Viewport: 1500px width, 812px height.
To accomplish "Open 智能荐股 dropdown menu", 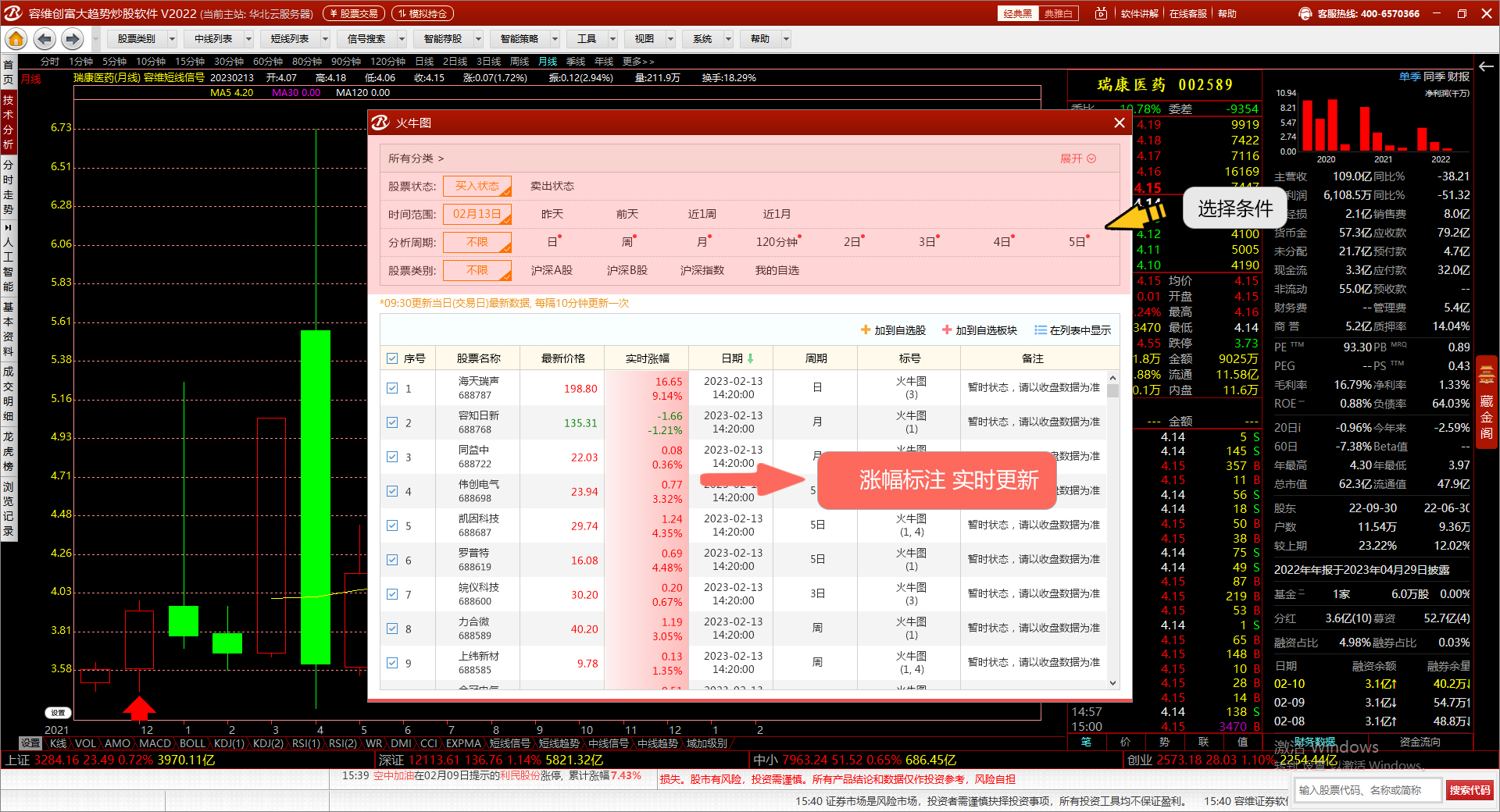I will (449, 38).
